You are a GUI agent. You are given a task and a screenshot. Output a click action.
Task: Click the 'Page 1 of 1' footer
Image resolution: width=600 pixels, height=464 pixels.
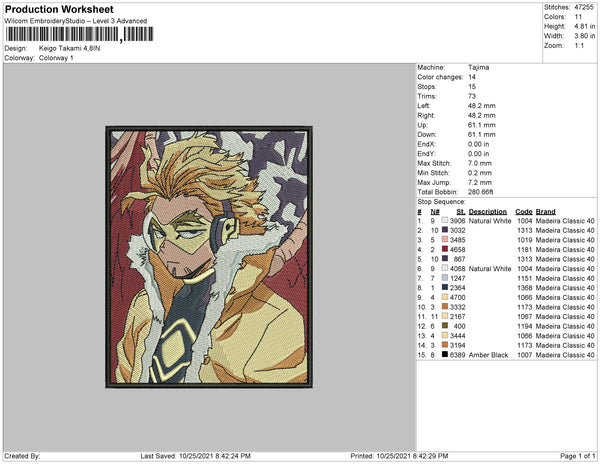pyautogui.click(x=577, y=456)
